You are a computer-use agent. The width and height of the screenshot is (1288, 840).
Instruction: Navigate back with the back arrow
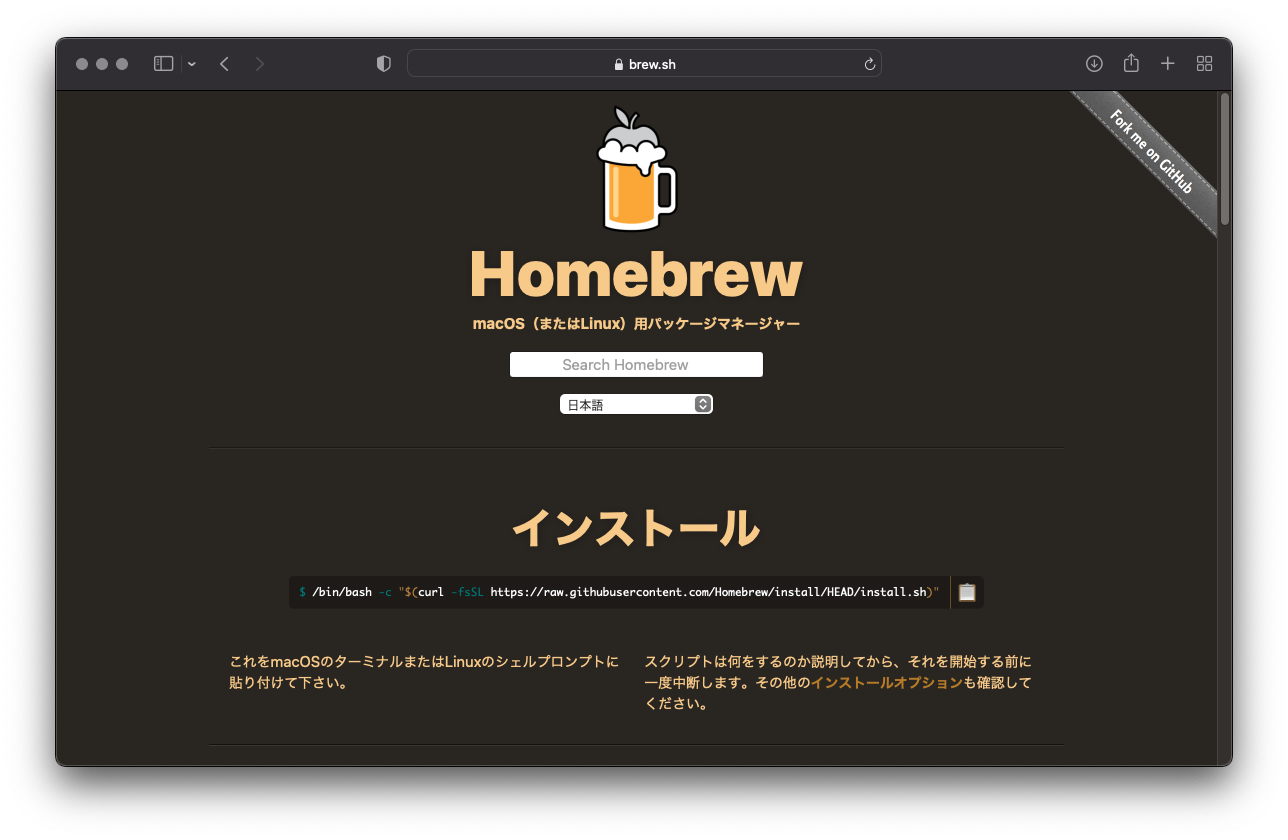click(224, 63)
